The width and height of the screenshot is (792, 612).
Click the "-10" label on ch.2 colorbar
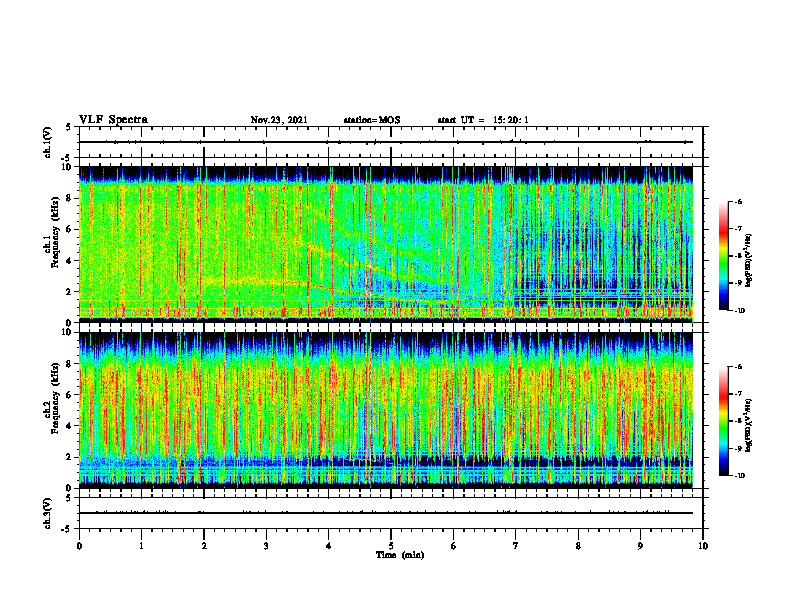click(740, 476)
